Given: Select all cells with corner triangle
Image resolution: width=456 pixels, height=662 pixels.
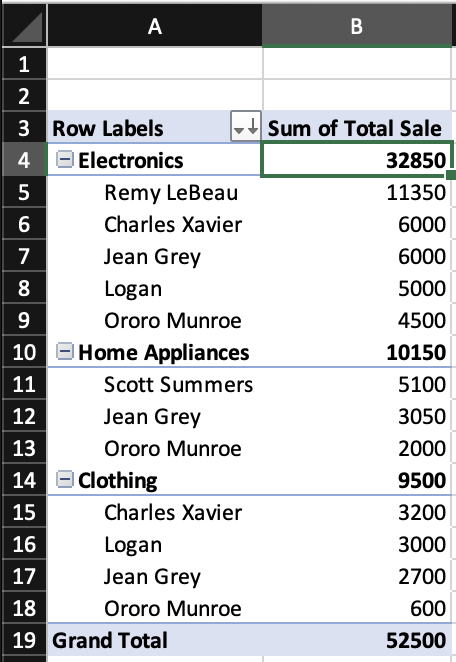Looking at the screenshot, I should tap(24, 25).
